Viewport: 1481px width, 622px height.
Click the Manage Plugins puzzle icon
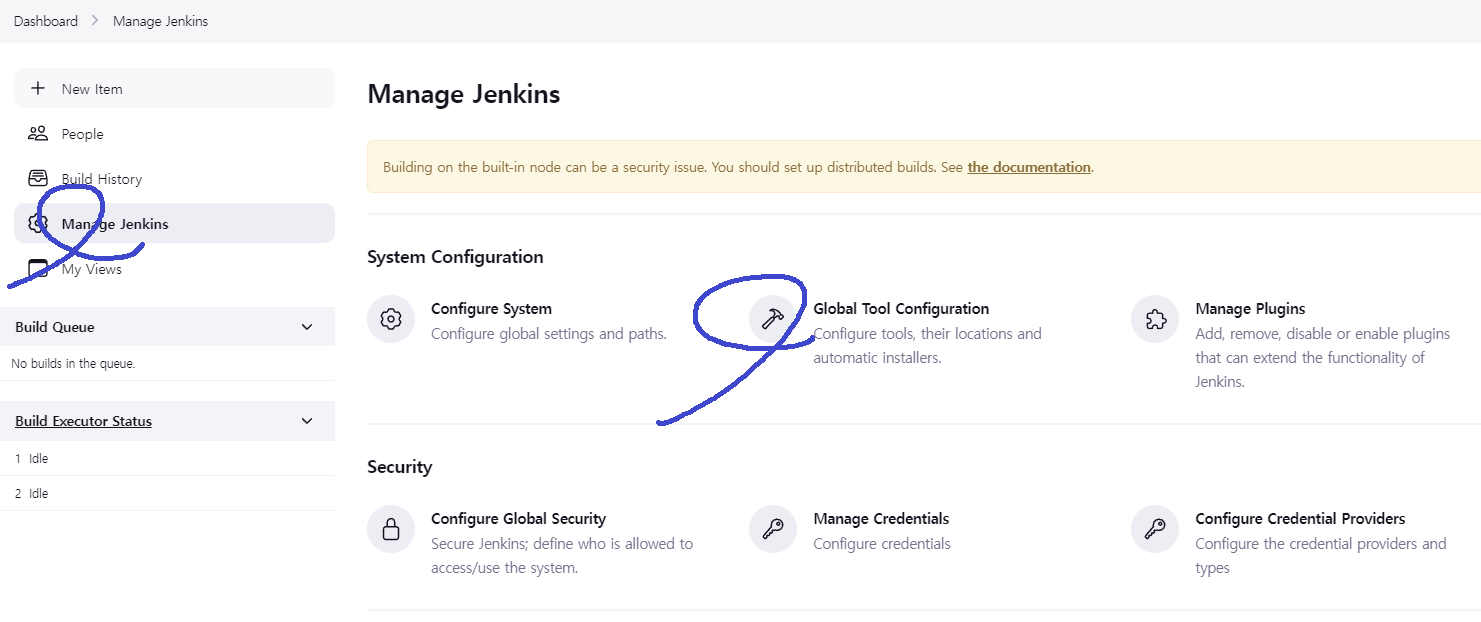click(1155, 319)
